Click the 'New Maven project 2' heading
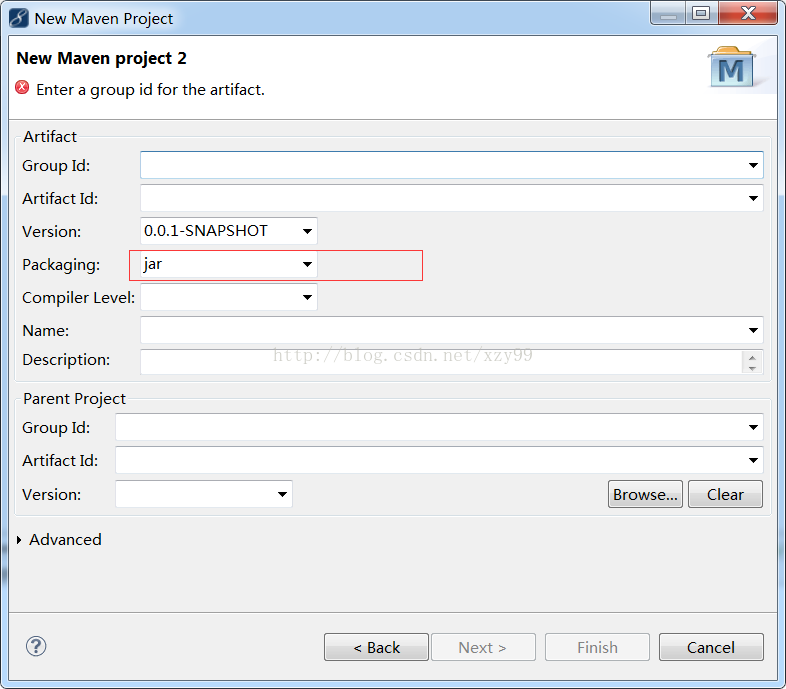 [101, 58]
